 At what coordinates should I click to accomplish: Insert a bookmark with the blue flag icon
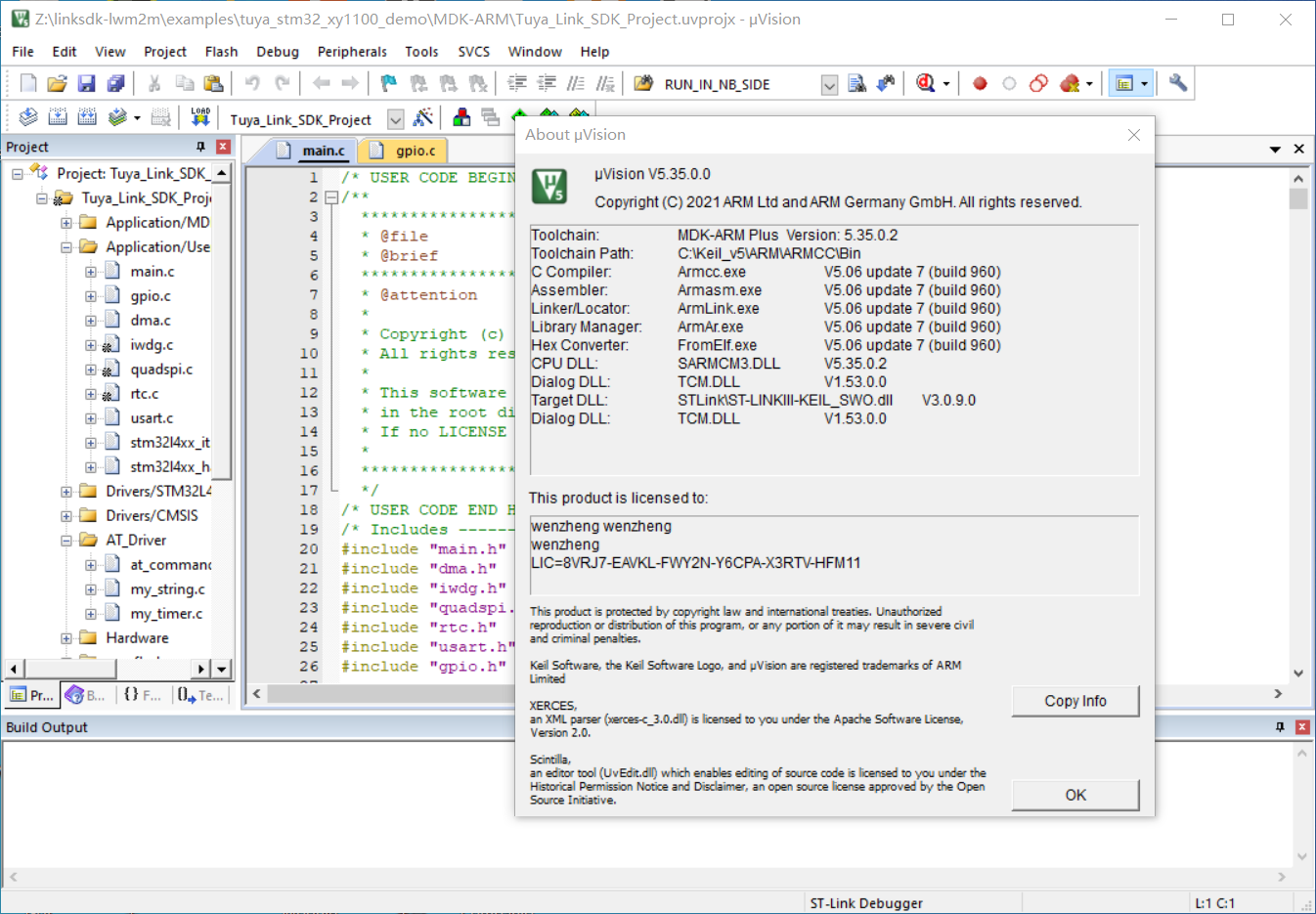389,84
